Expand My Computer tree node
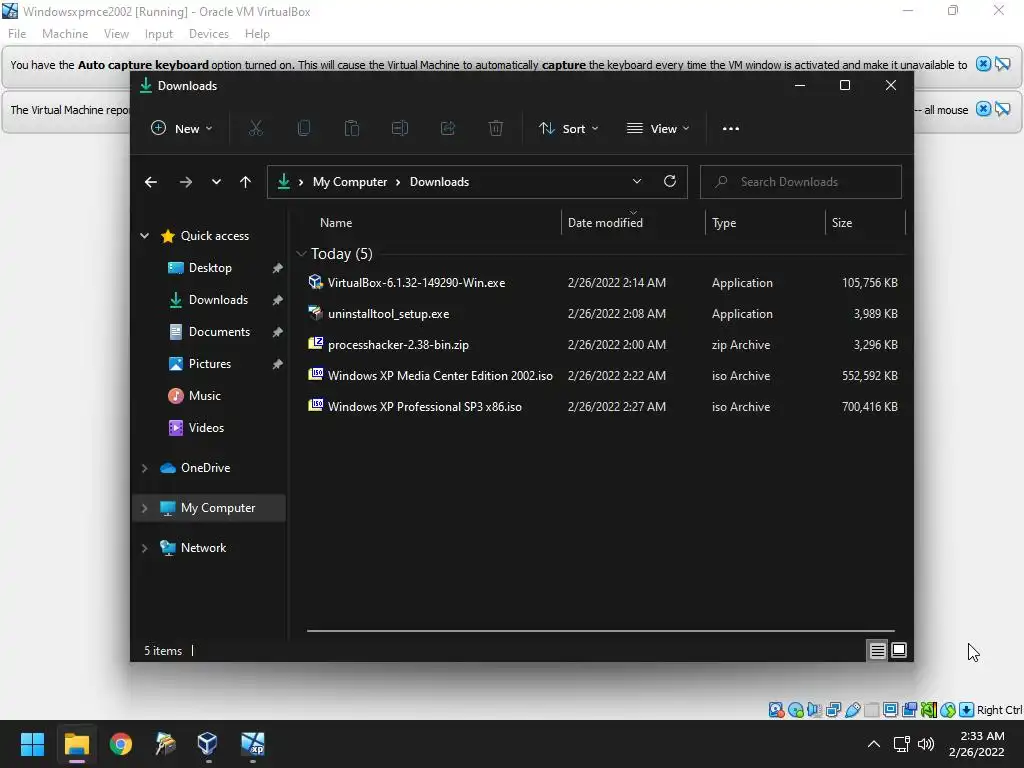This screenshot has height=768, width=1024. click(x=144, y=508)
